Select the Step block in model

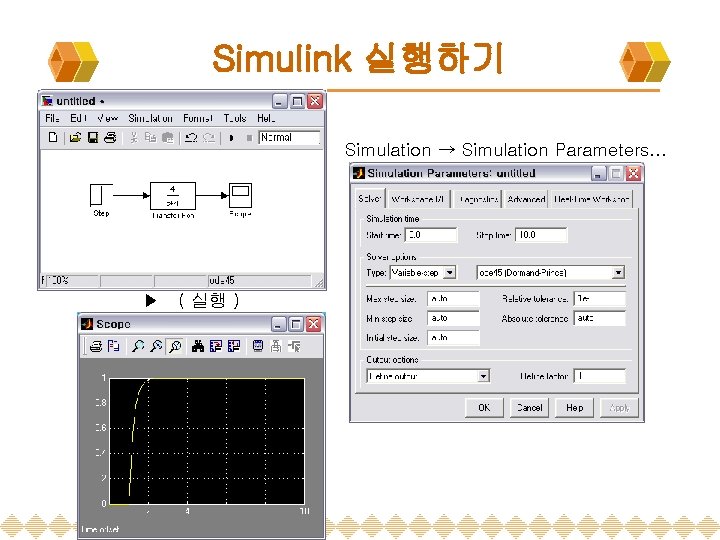point(101,195)
